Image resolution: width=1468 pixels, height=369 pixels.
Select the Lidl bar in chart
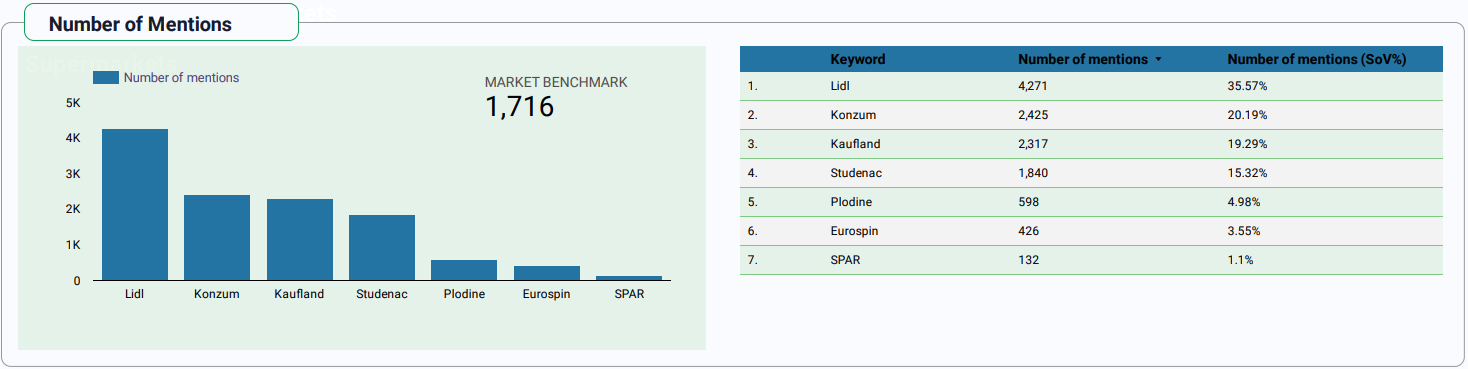[135, 204]
